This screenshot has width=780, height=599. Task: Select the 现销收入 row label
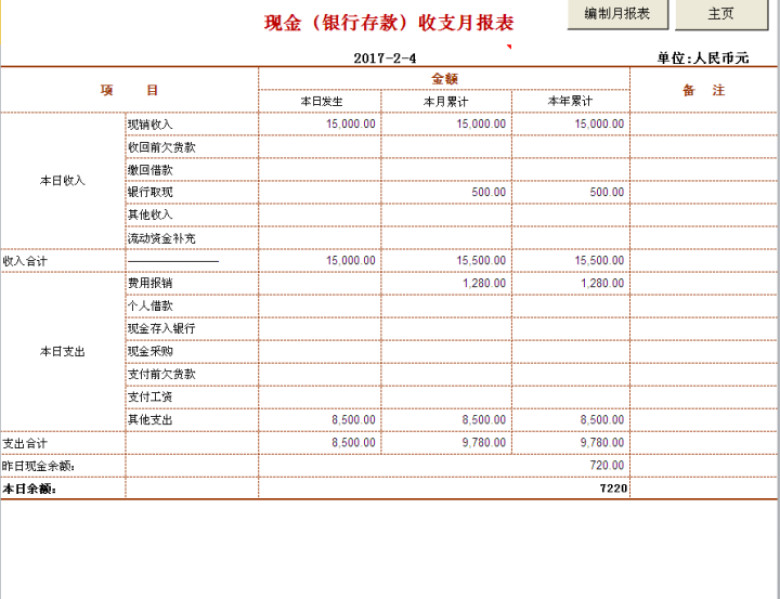tap(150, 124)
